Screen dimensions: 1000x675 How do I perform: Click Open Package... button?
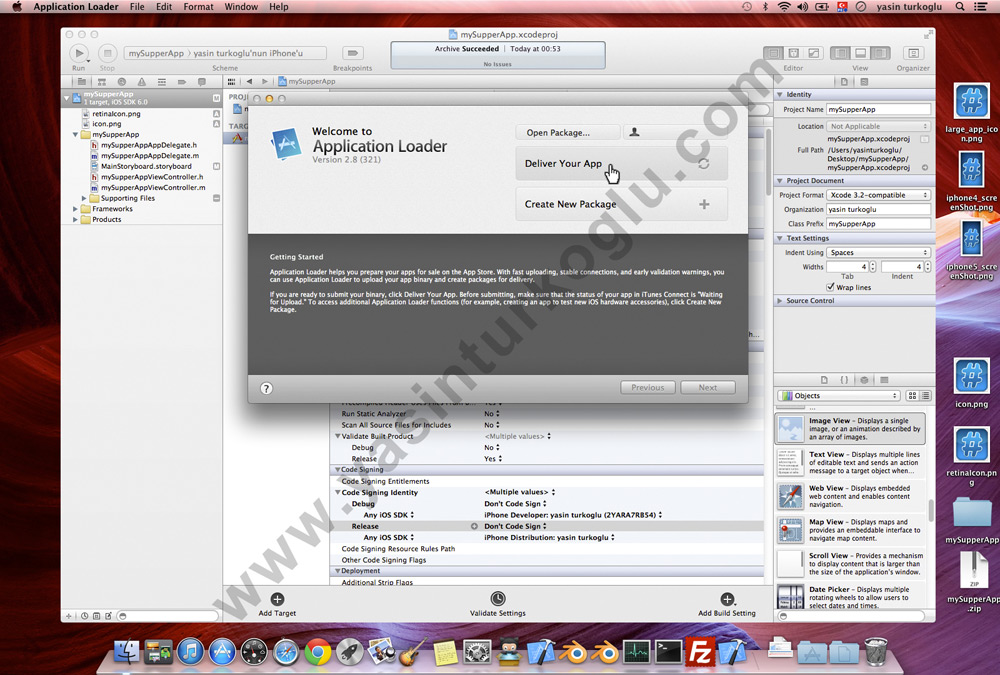(x=568, y=132)
